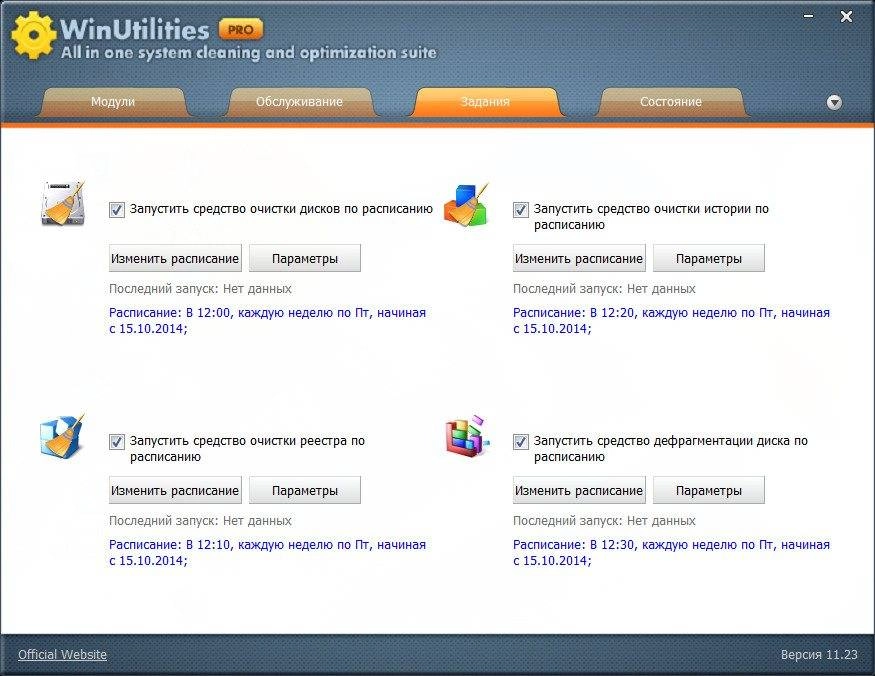This screenshot has width=875, height=676.
Task: Toggle scheduled registry cleaner checkbox
Action: [x=117, y=442]
